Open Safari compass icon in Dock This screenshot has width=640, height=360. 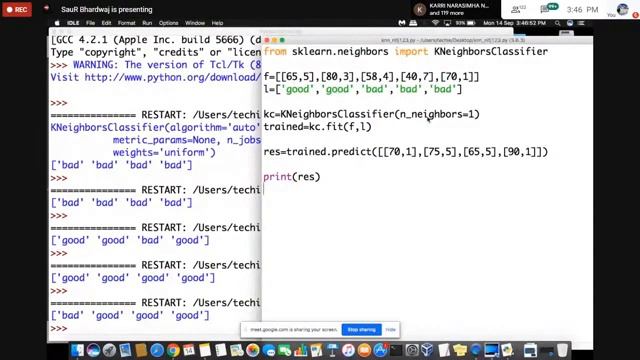pos(157,350)
